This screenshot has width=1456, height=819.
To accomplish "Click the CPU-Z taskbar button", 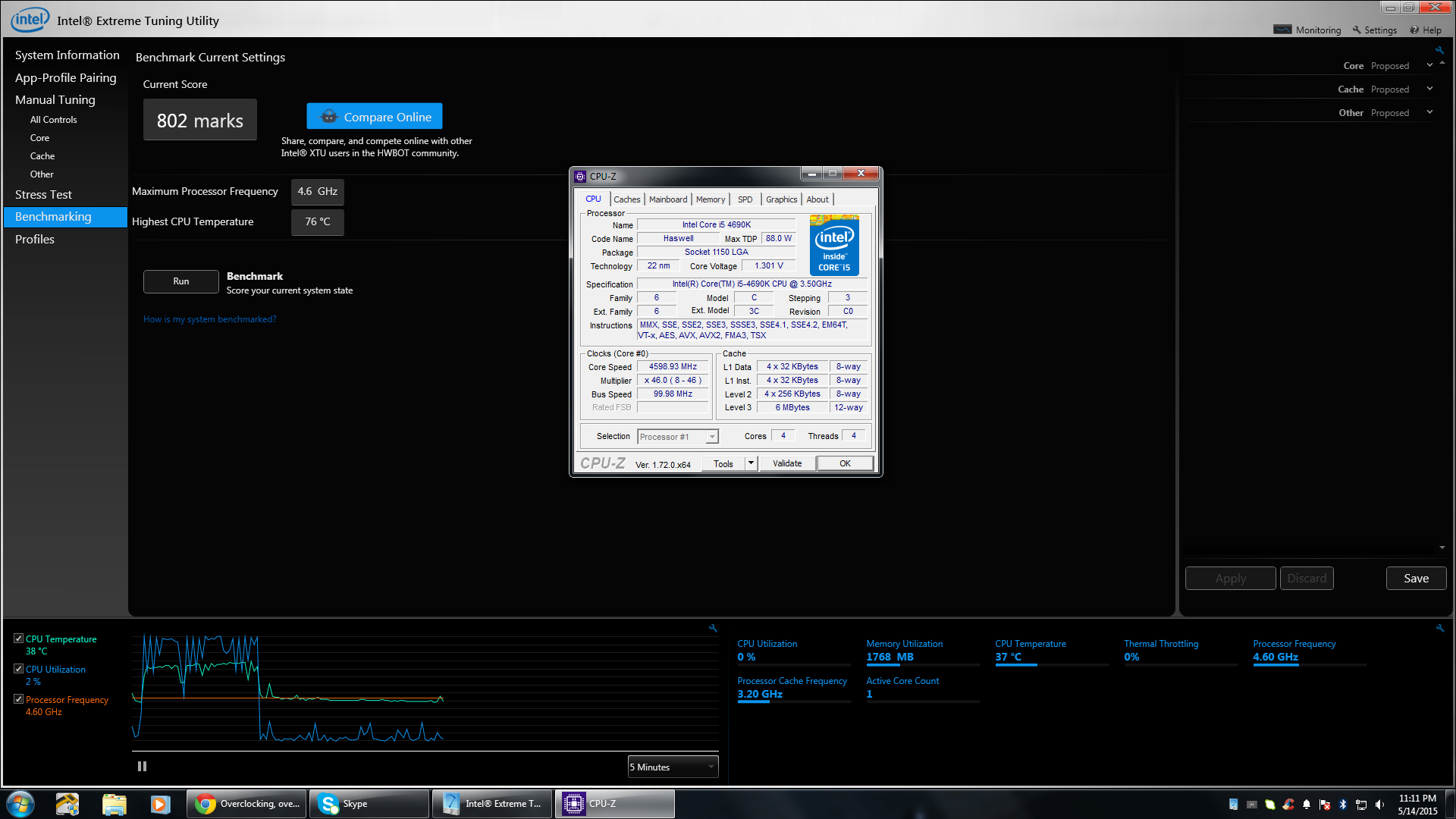I will click(615, 804).
